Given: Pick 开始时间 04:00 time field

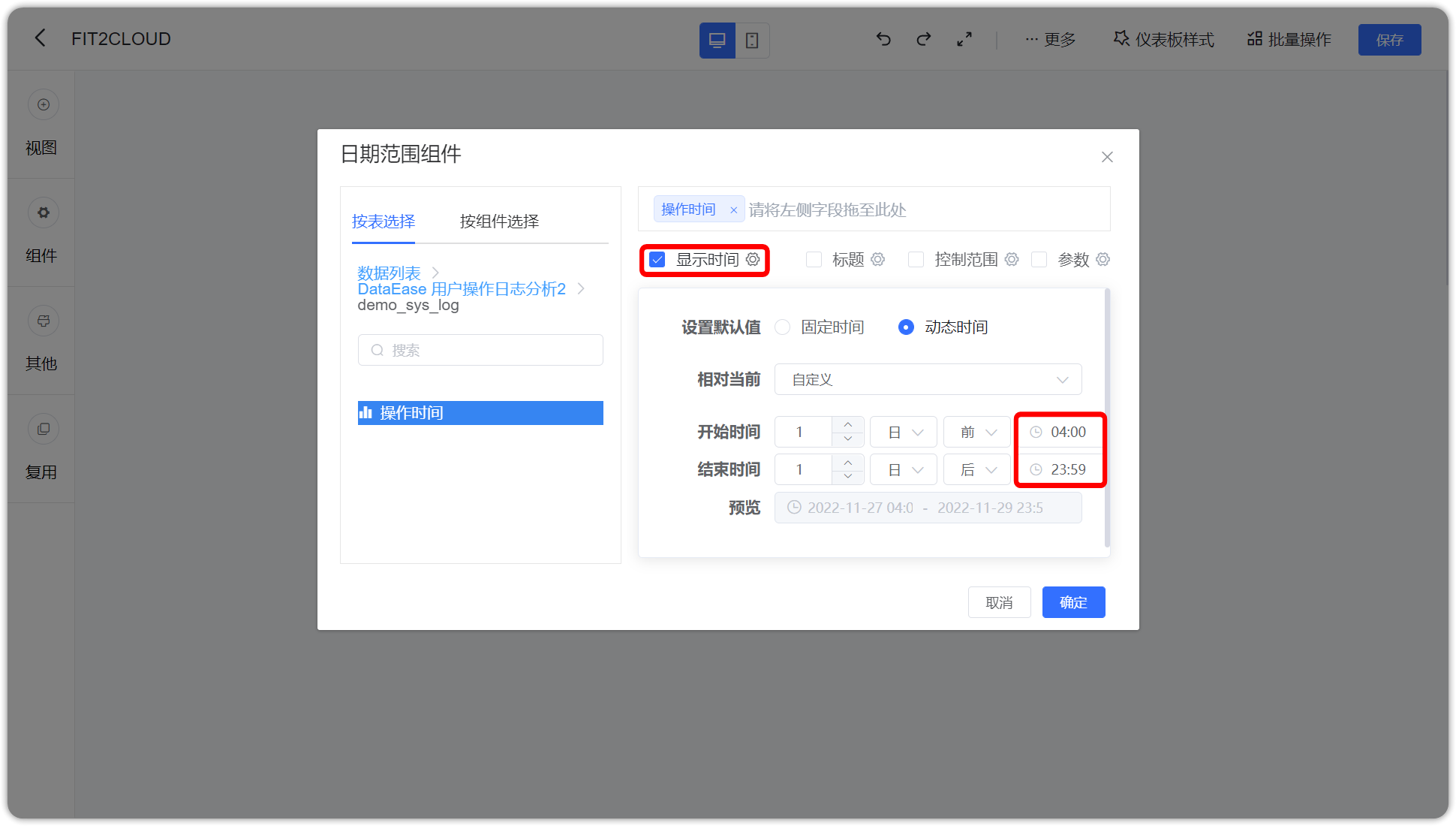Looking at the screenshot, I should point(1060,432).
